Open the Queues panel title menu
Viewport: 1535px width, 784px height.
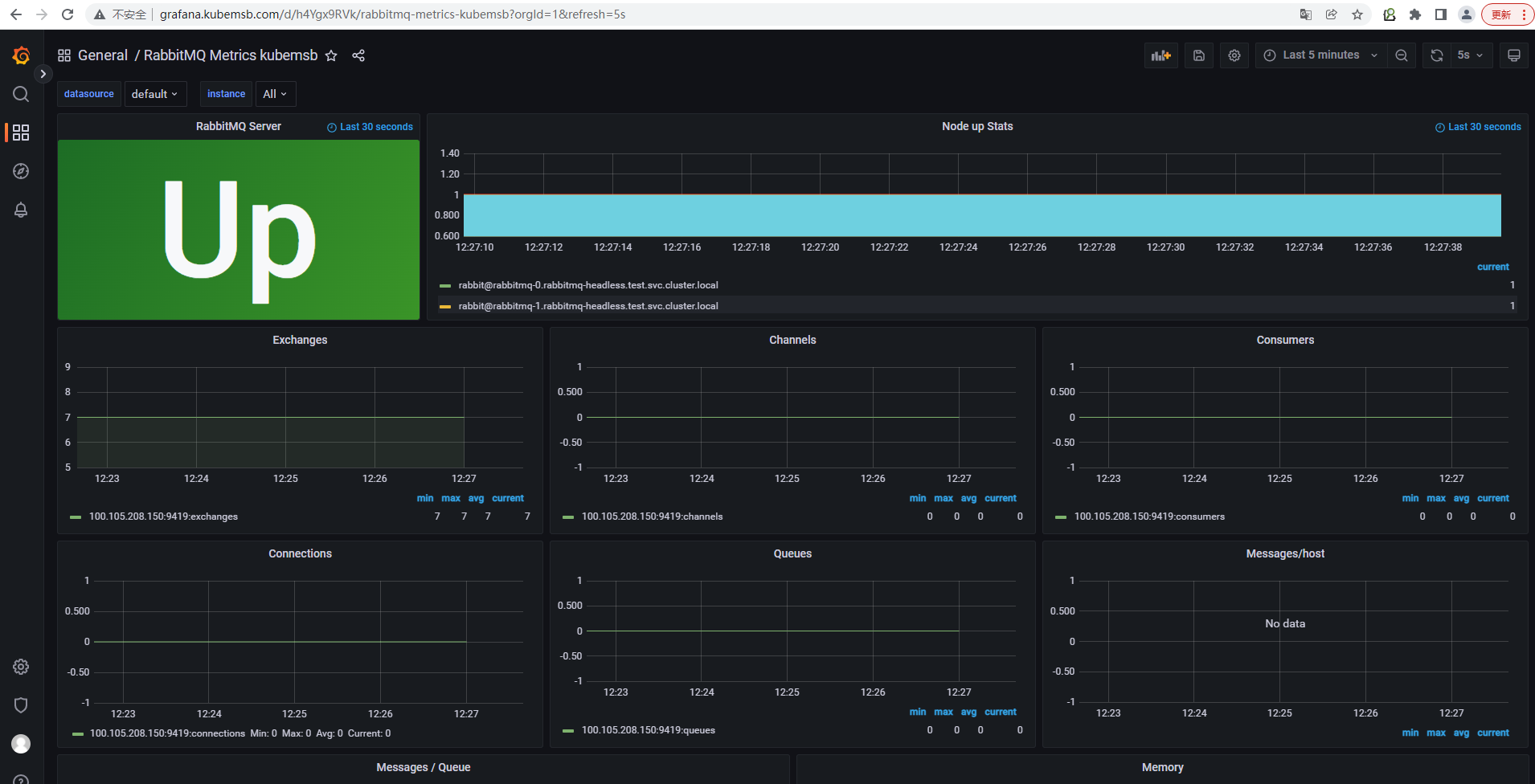[792, 553]
